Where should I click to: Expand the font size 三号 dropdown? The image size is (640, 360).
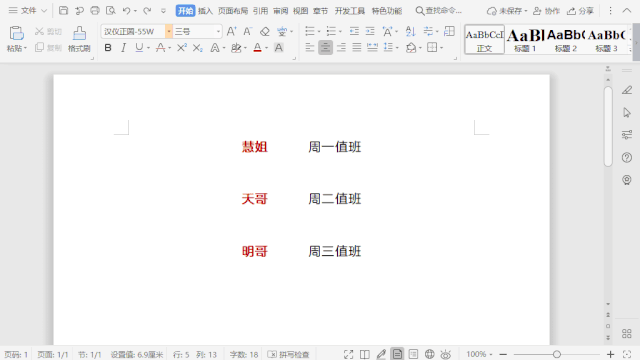(218, 31)
